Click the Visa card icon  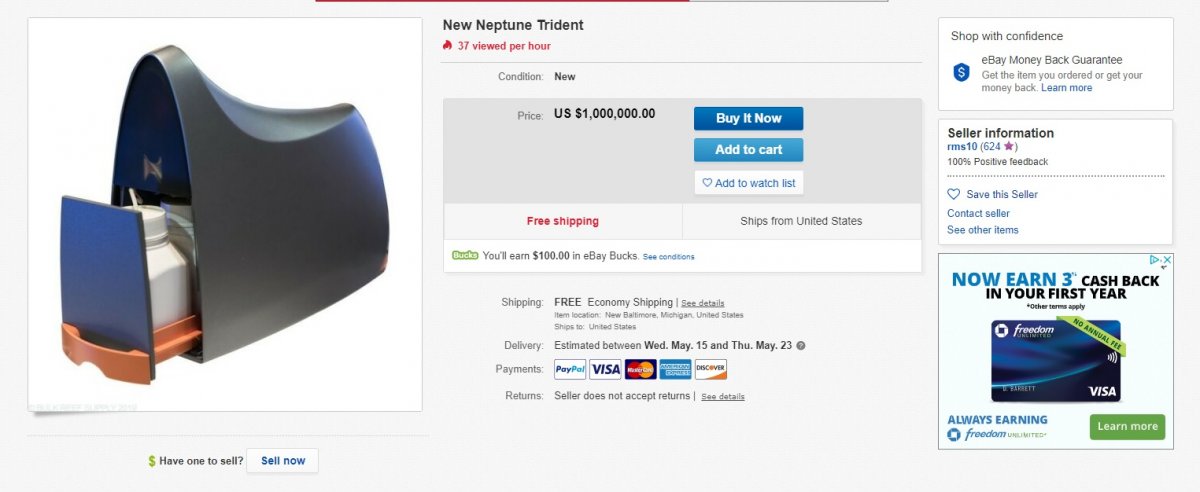click(605, 369)
